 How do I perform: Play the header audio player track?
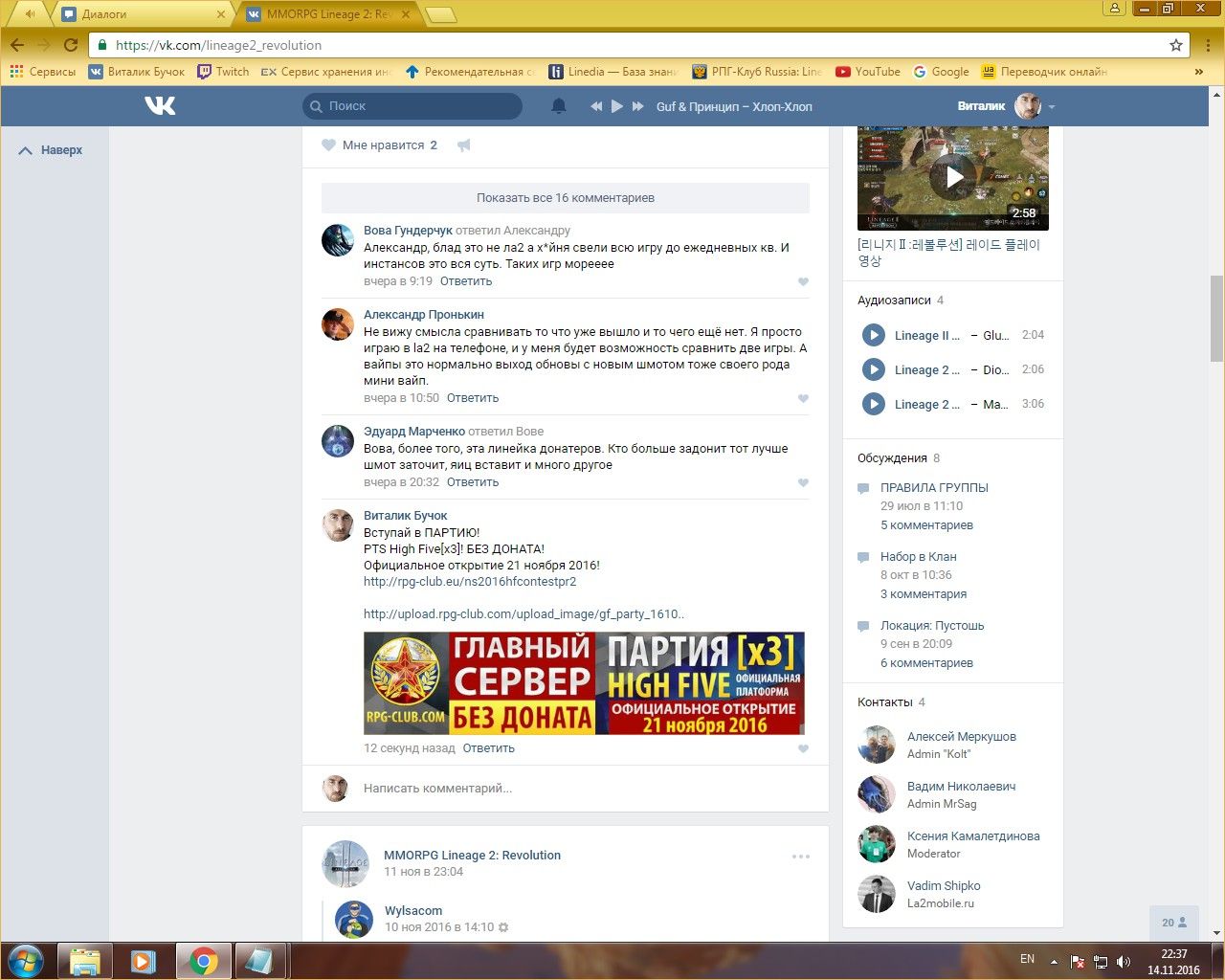(617, 106)
